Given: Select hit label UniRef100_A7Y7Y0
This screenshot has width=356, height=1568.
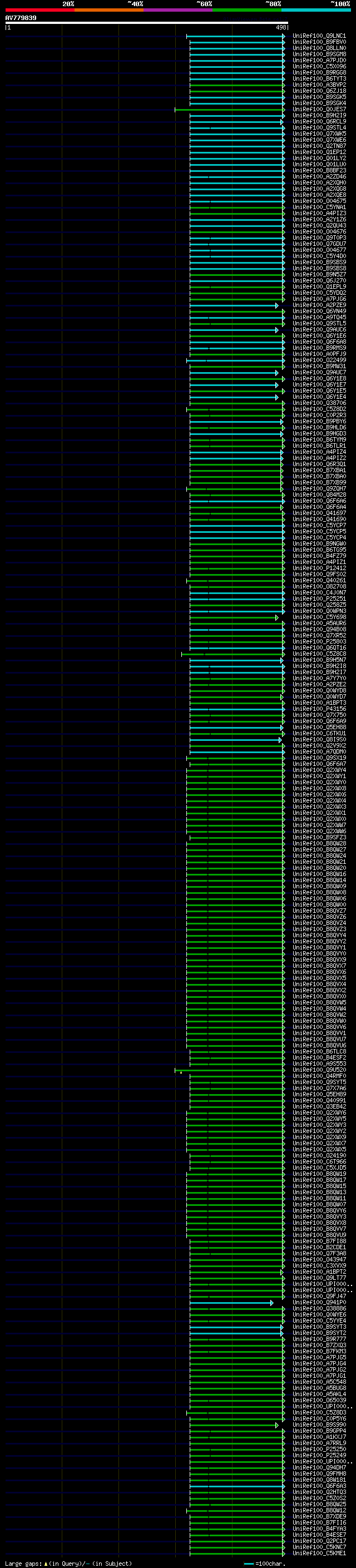Looking at the screenshot, I should point(319,679).
